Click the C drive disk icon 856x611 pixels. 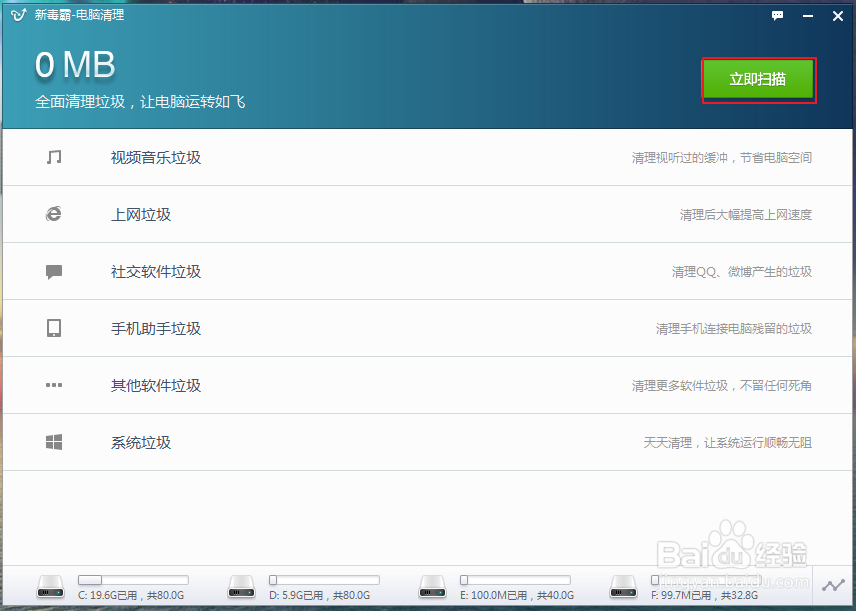click(x=50, y=584)
